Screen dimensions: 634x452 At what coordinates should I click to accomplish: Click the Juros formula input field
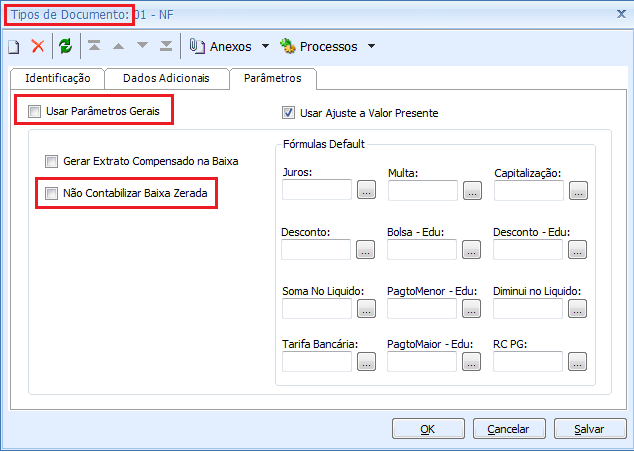317,190
